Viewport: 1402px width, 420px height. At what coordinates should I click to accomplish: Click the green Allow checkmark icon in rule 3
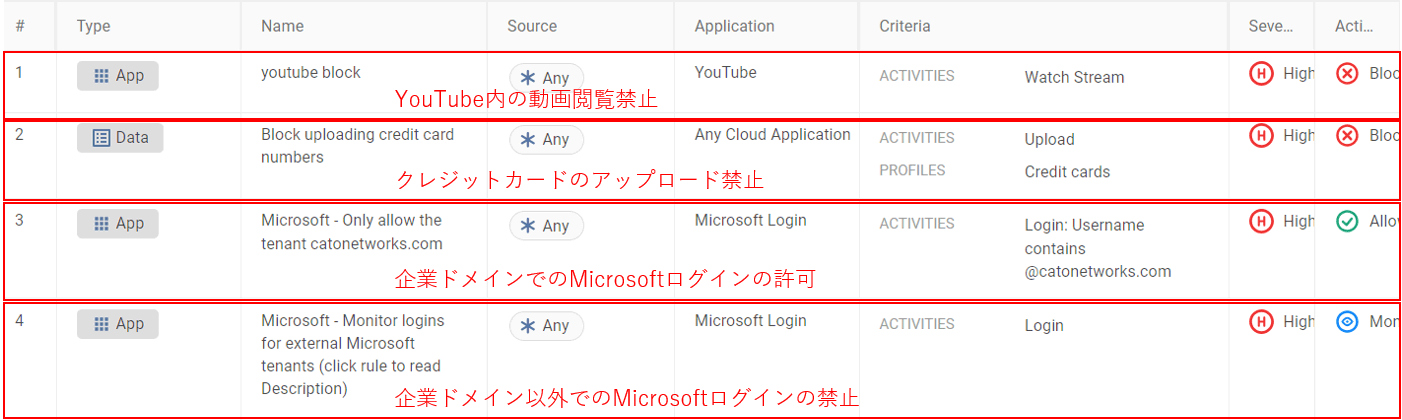[x=1347, y=221]
